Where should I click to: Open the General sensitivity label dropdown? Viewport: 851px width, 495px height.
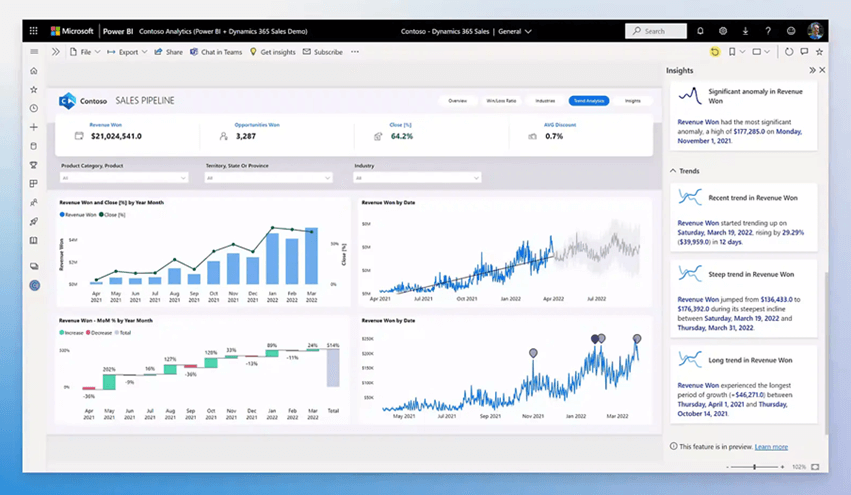pyautogui.click(x=515, y=31)
